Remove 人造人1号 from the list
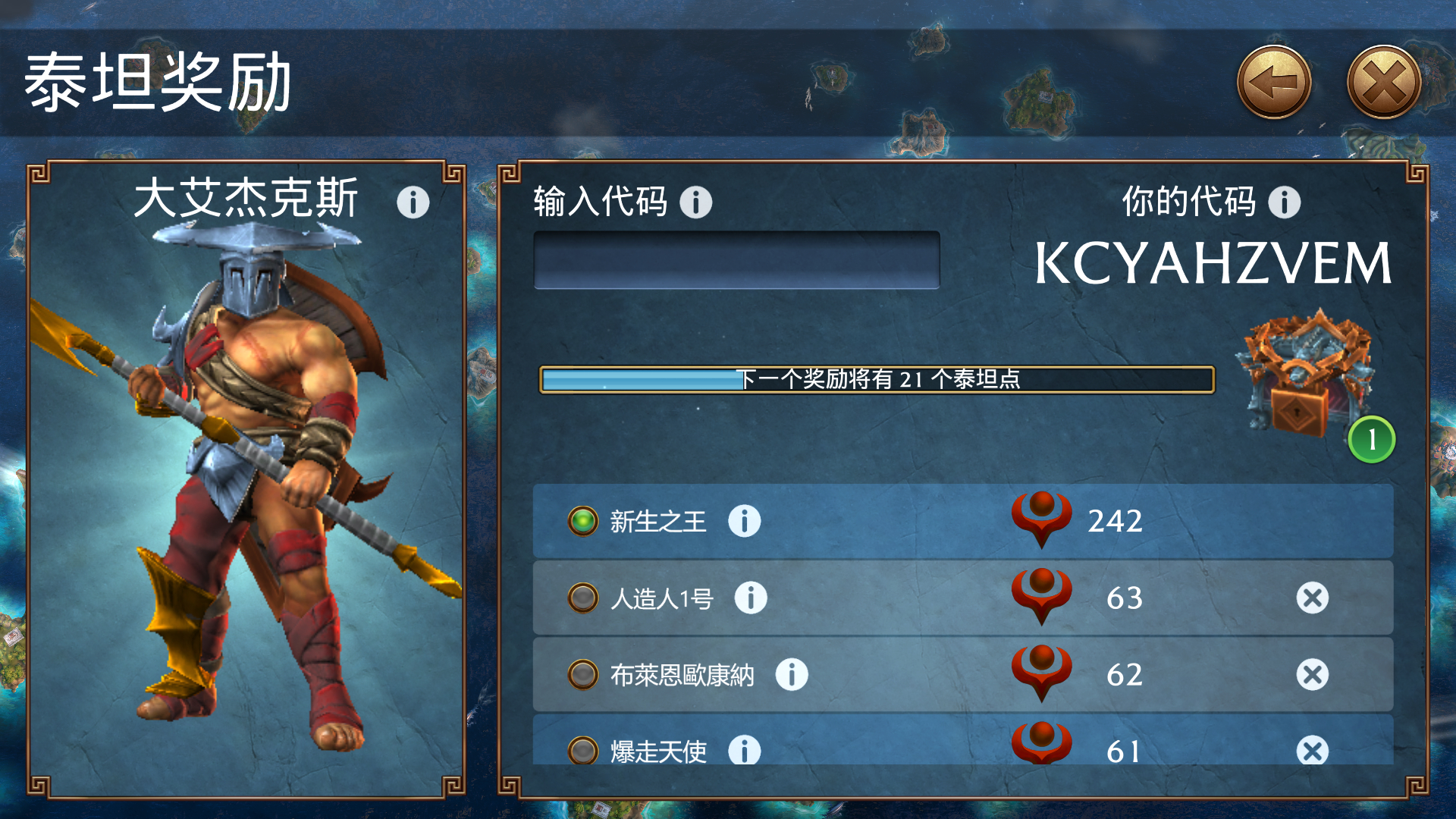This screenshot has height=819, width=1456. (x=1313, y=598)
